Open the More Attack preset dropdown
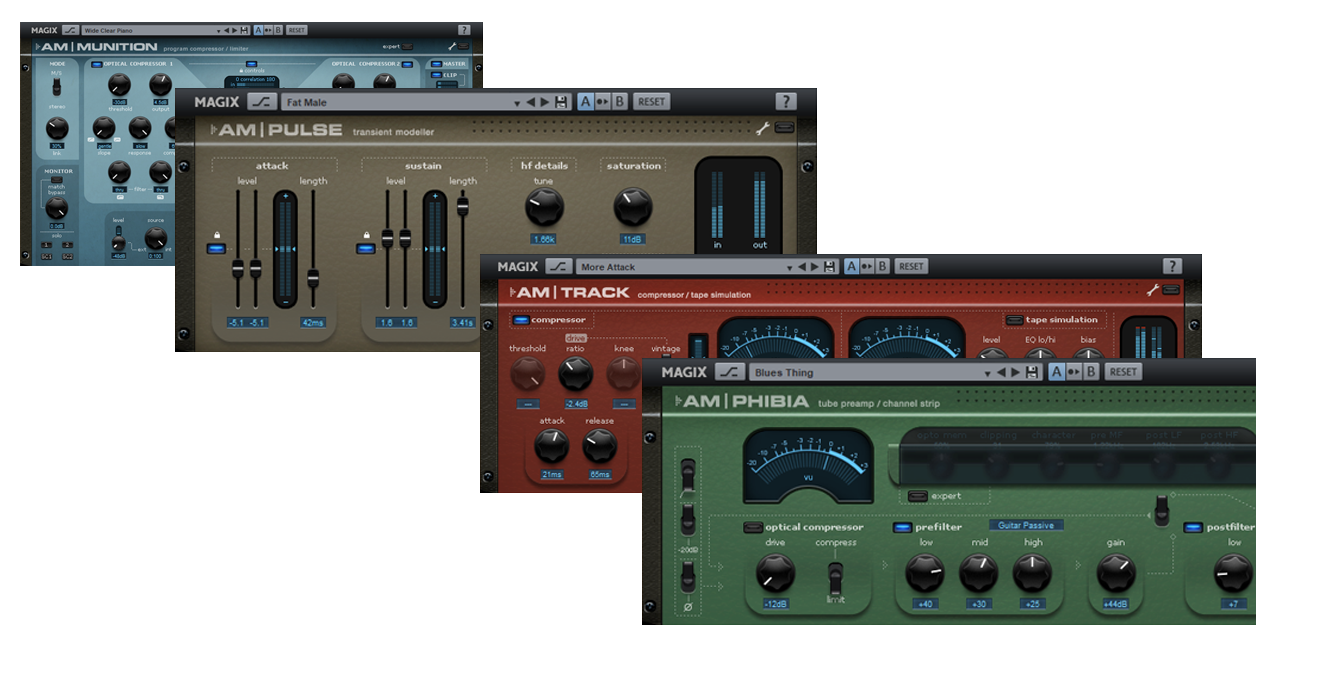This screenshot has height=681, width=1343. pyautogui.click(x=790, y=267)
